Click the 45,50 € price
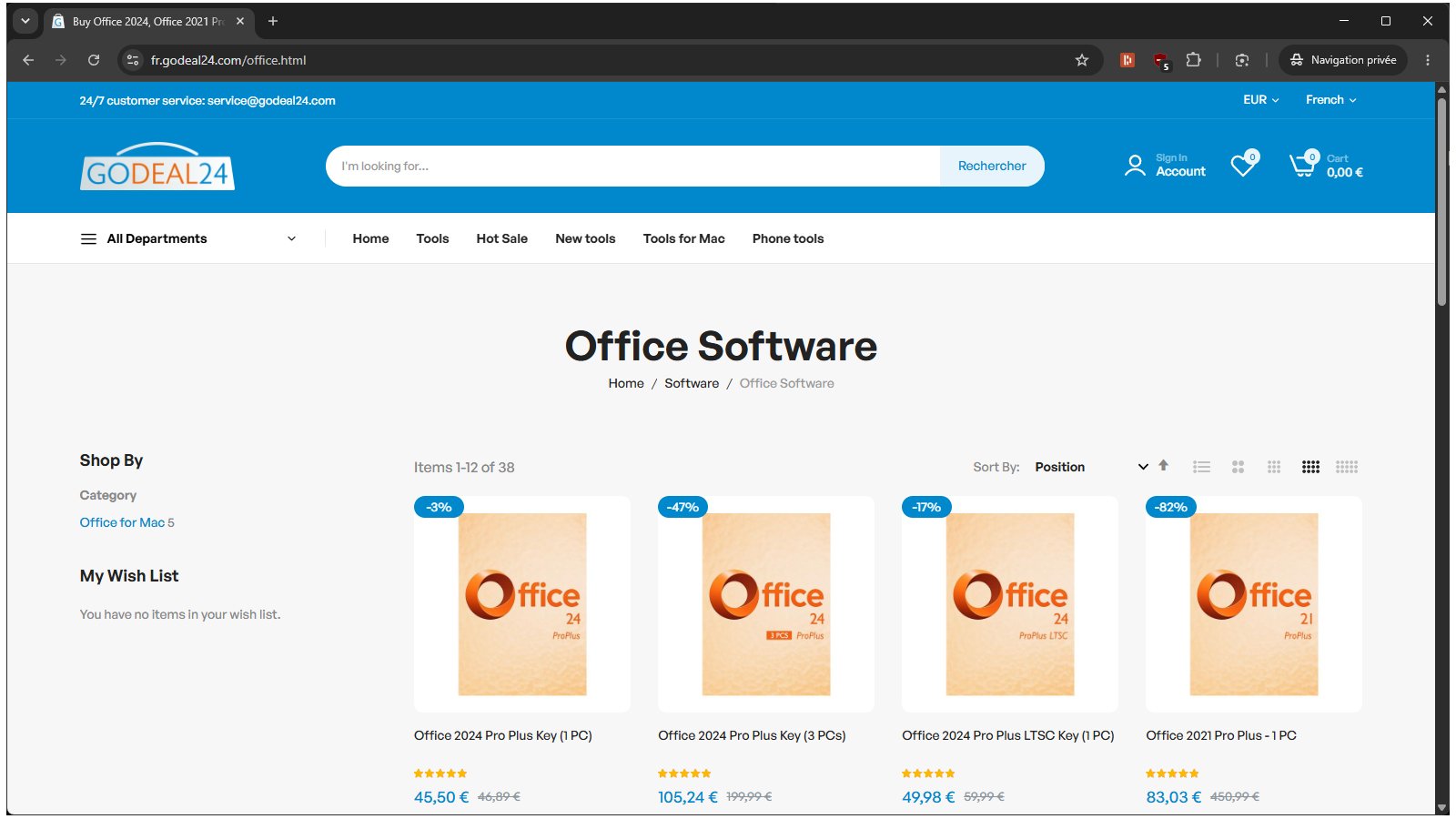Image resolution: width=1456 pixels, height=819 pixels. [x=441, y=797]
